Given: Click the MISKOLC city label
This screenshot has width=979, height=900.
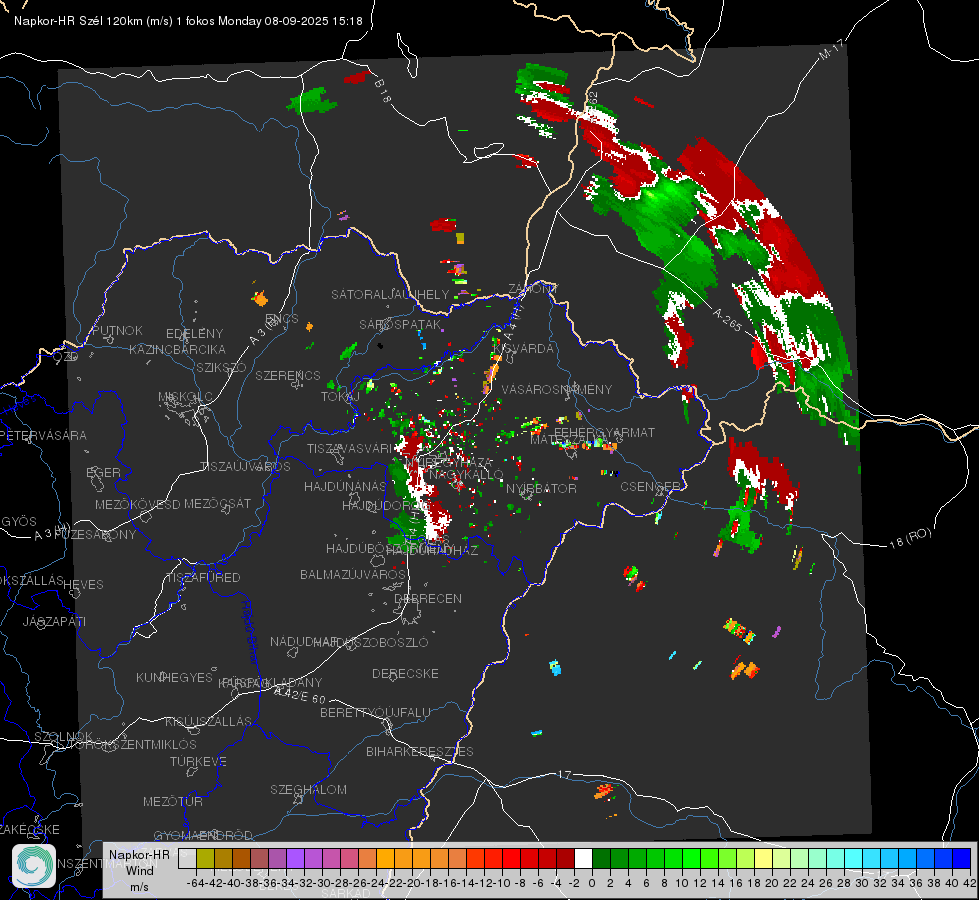Looking at the screenshot, I should click(185, 397).
